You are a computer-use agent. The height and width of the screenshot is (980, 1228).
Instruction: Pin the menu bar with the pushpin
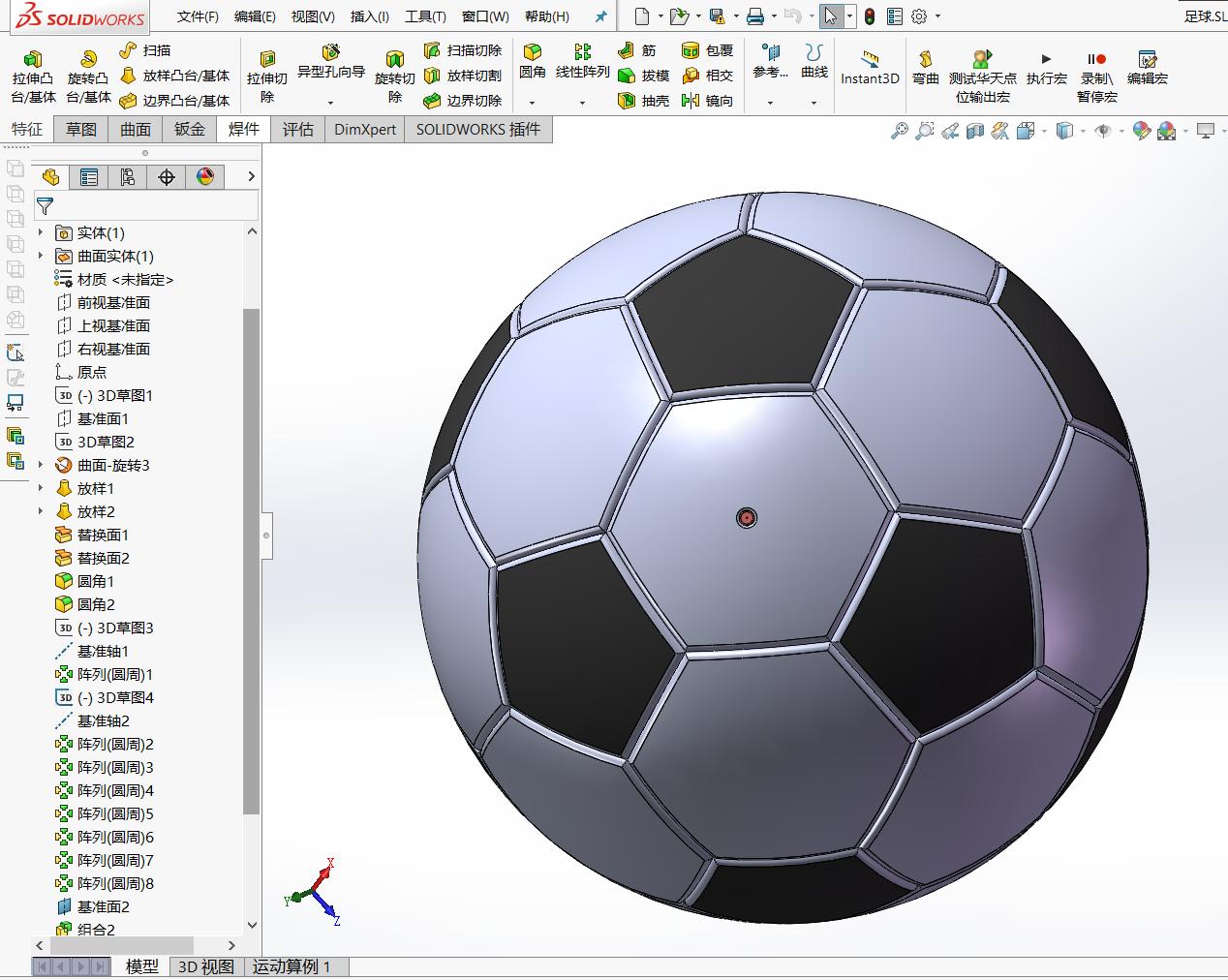tap(599, 15)
